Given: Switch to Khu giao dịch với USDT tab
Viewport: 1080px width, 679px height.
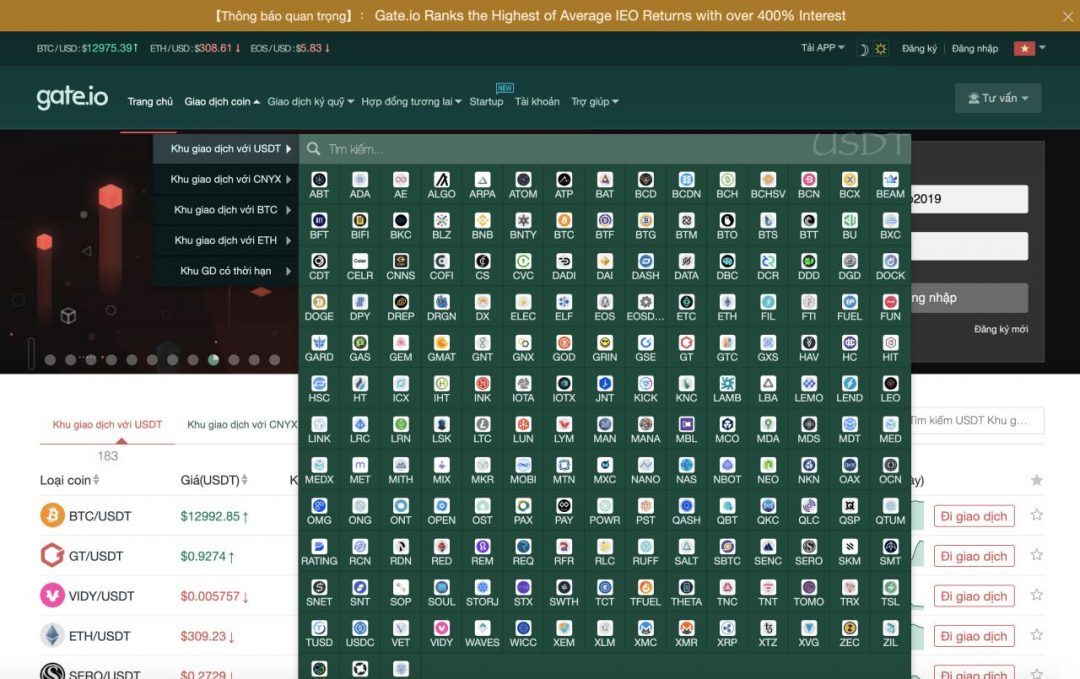Looking at the screenshot, I should (x=107, y=425).
